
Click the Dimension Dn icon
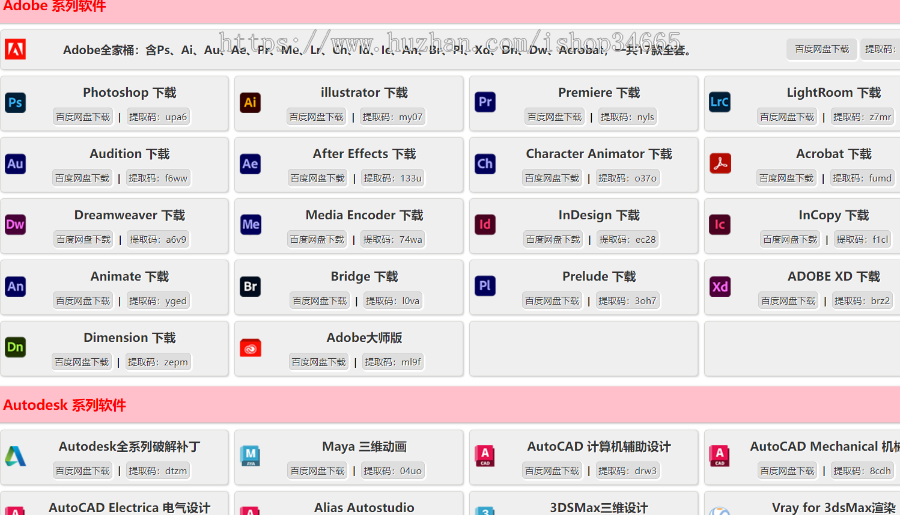tap(15, 347)
